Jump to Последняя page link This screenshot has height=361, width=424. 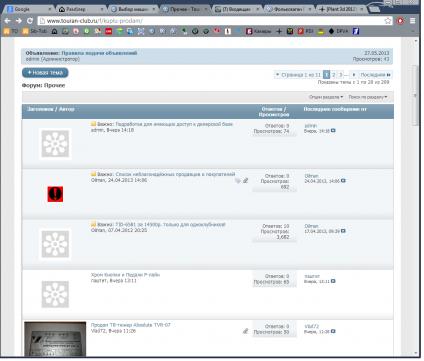[x=375, y=75]
